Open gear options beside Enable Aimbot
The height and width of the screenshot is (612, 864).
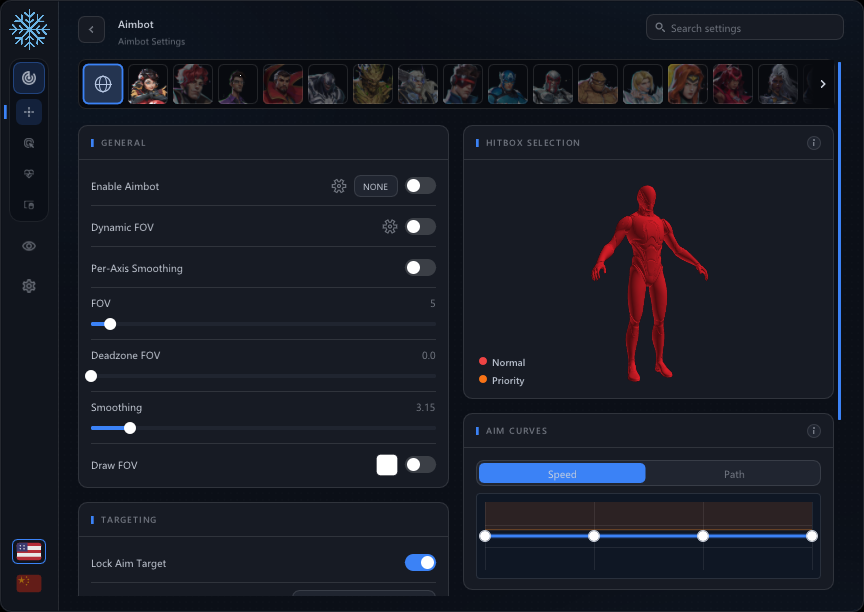pos(339,186)
